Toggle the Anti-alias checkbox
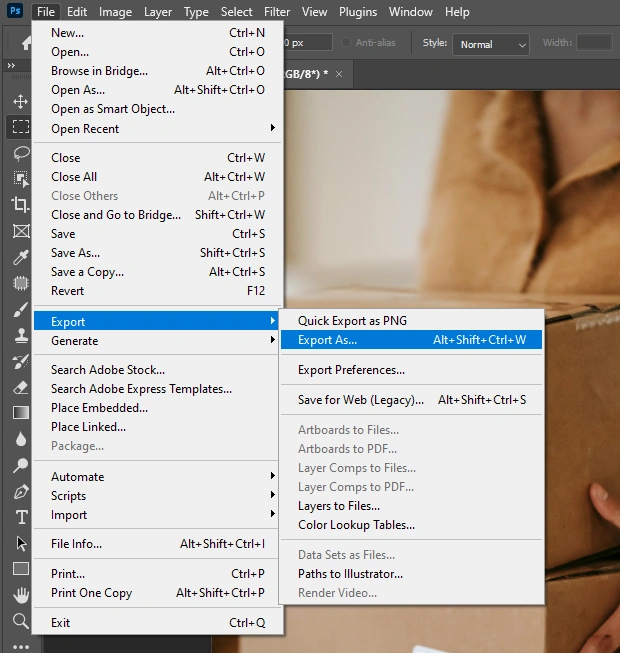Image resolution: width=620 pixels, height=653 pixels. click(x=346, y=42)
